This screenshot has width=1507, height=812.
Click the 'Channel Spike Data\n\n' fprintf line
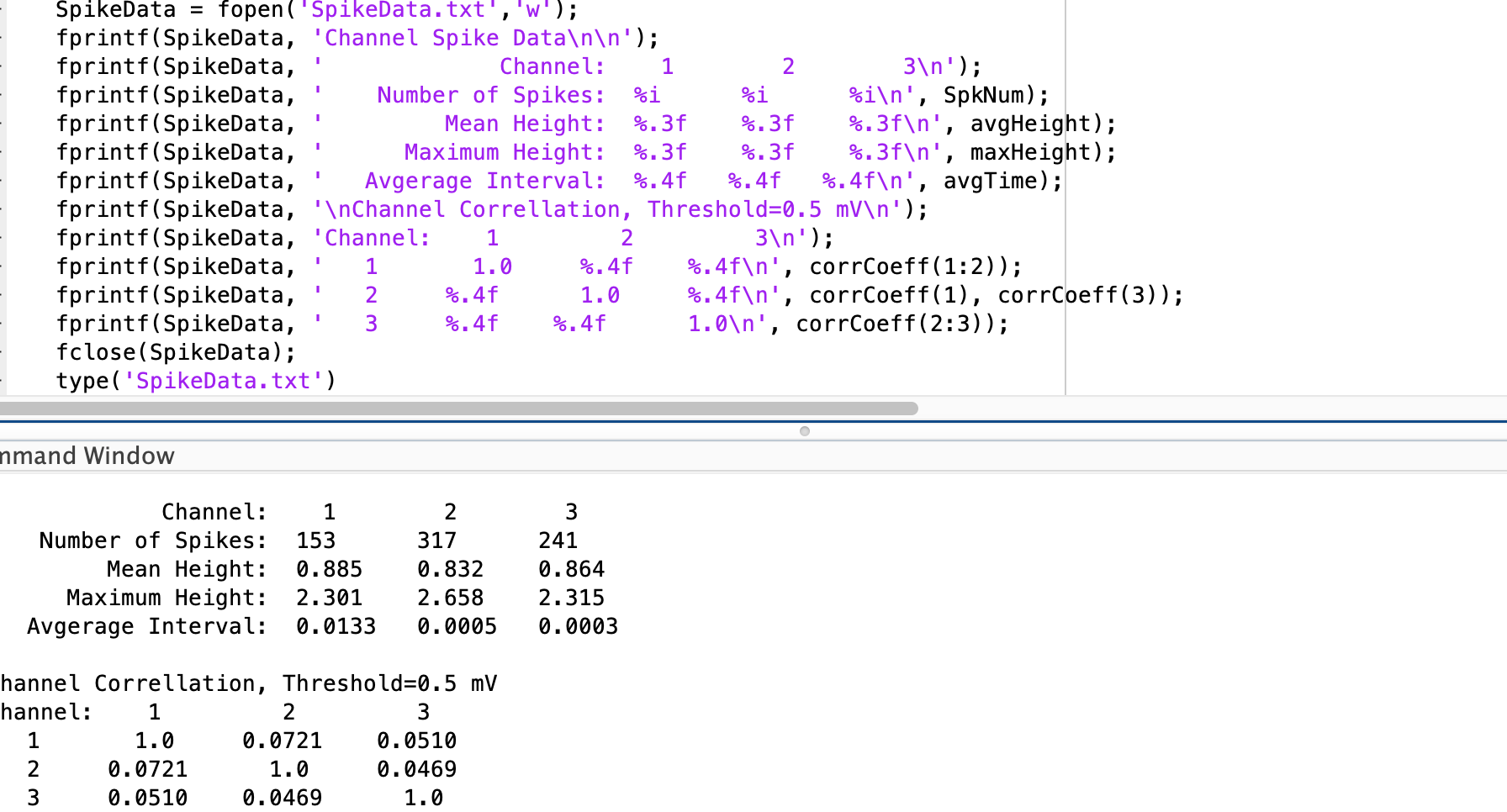358,39
